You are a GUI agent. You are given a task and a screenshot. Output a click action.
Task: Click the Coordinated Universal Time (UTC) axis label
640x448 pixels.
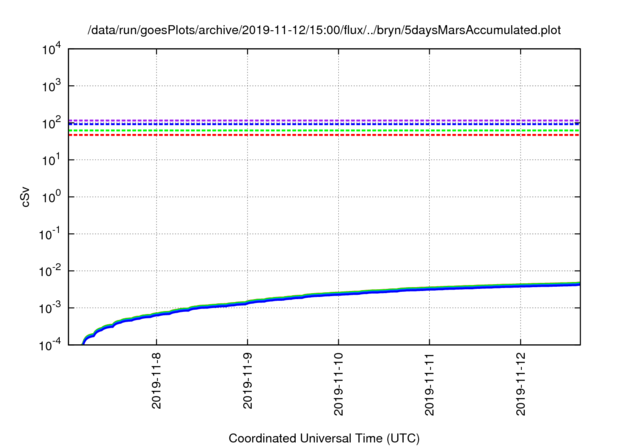click(324, 438)
